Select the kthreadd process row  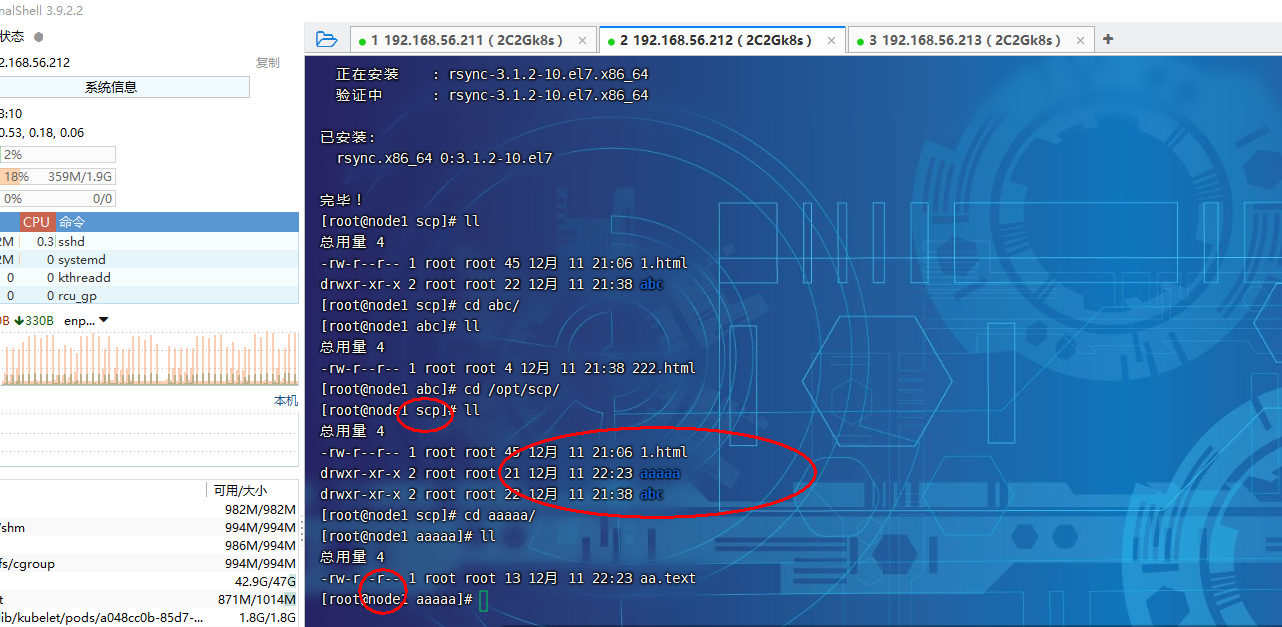[149, 277]
